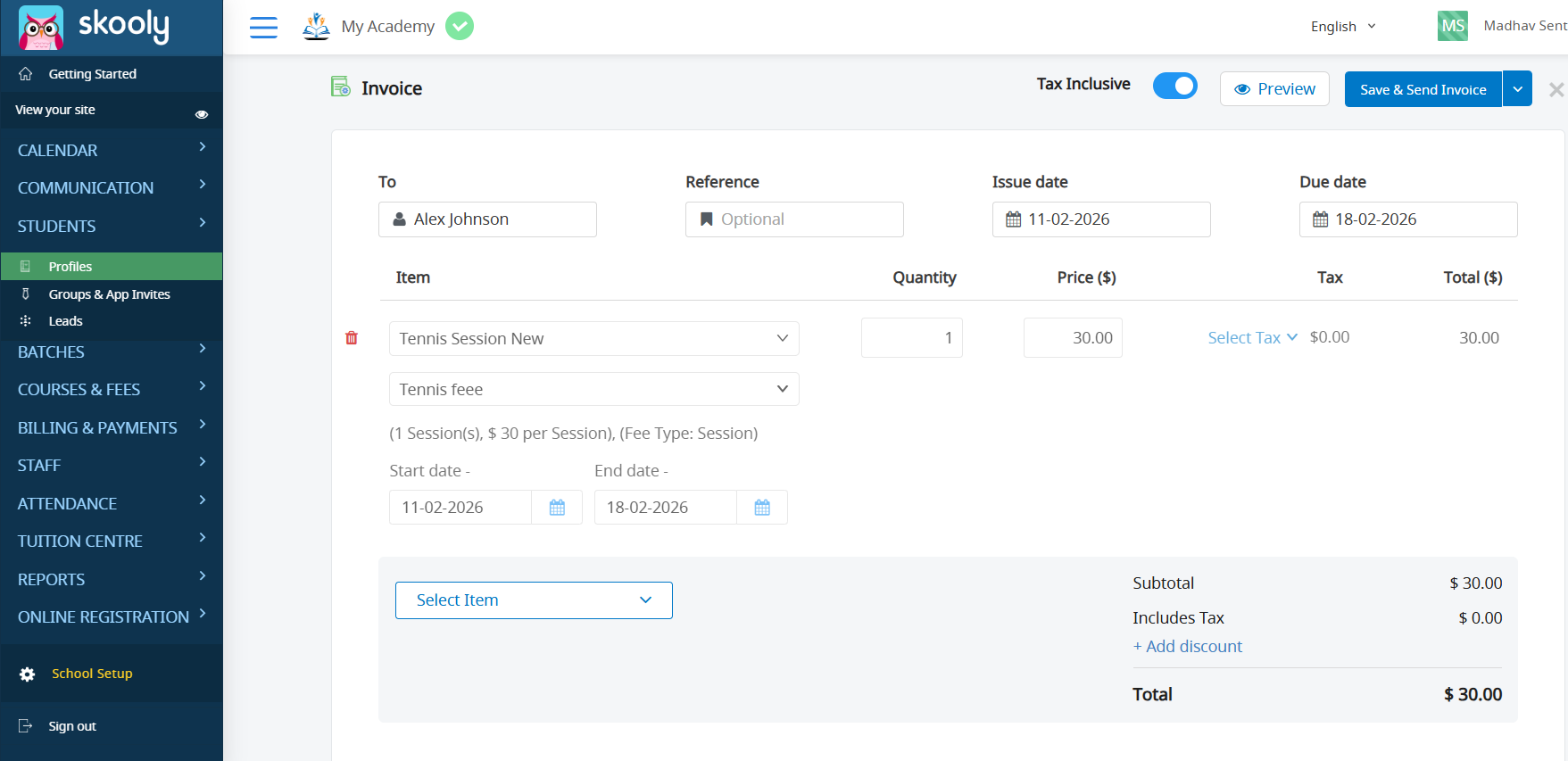Open the End date calendar picker

(x=762, y=508)
